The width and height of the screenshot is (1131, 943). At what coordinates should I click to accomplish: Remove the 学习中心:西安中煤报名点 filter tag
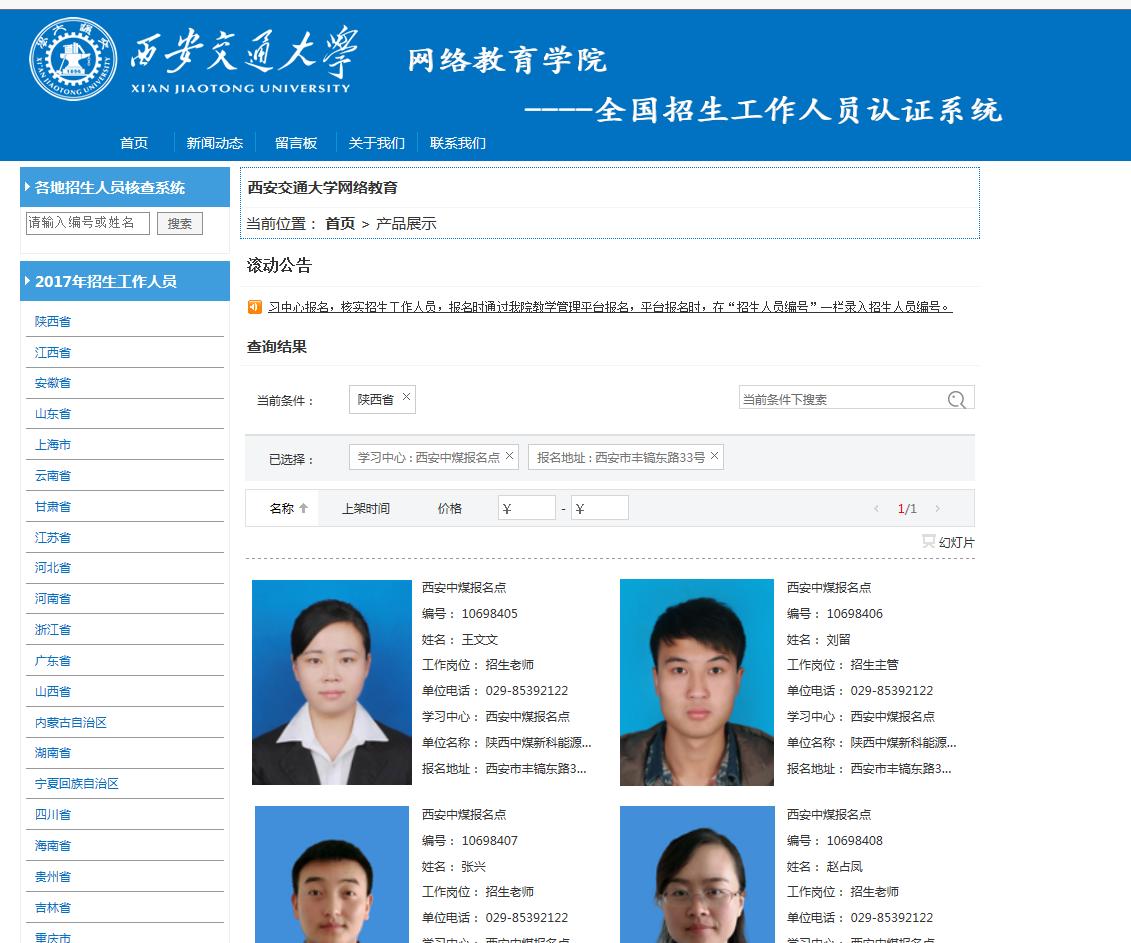point(508,455)
